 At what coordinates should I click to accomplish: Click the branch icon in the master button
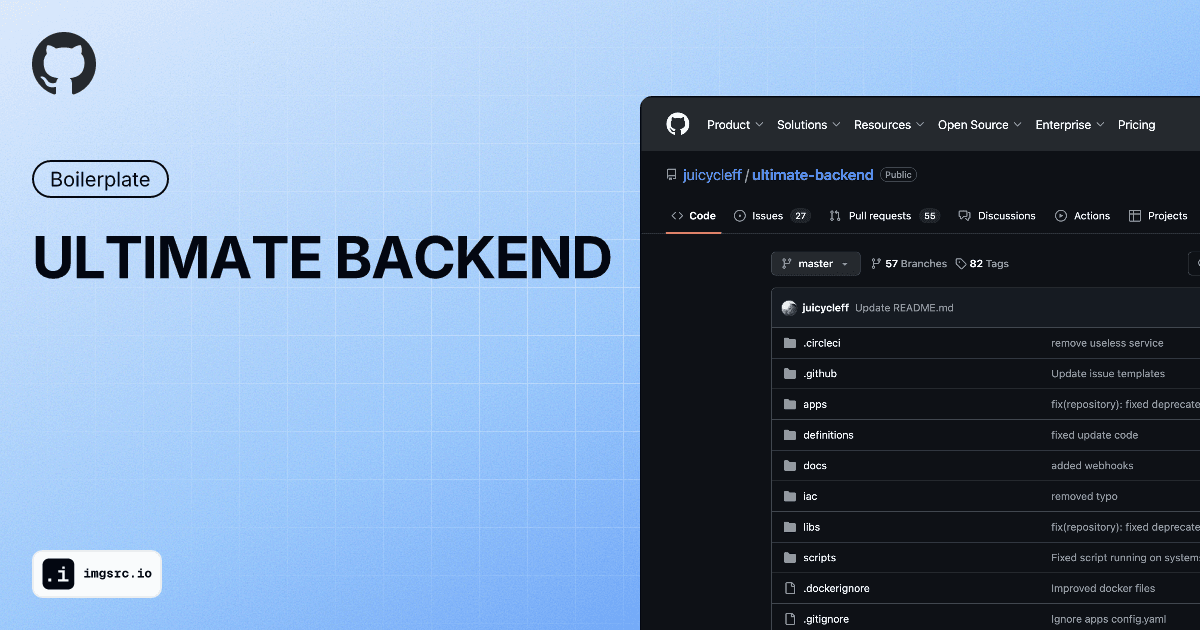coord(786,264)
